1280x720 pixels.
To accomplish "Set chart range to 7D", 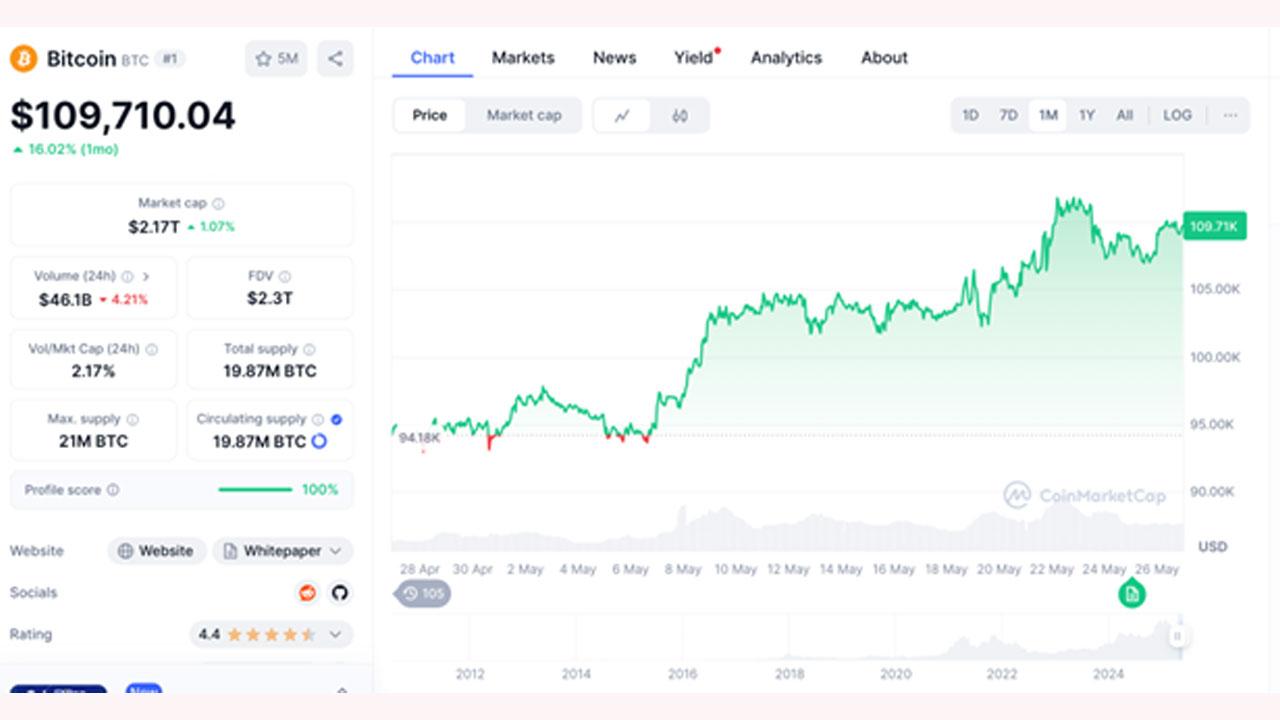I will coord(1008,115).
